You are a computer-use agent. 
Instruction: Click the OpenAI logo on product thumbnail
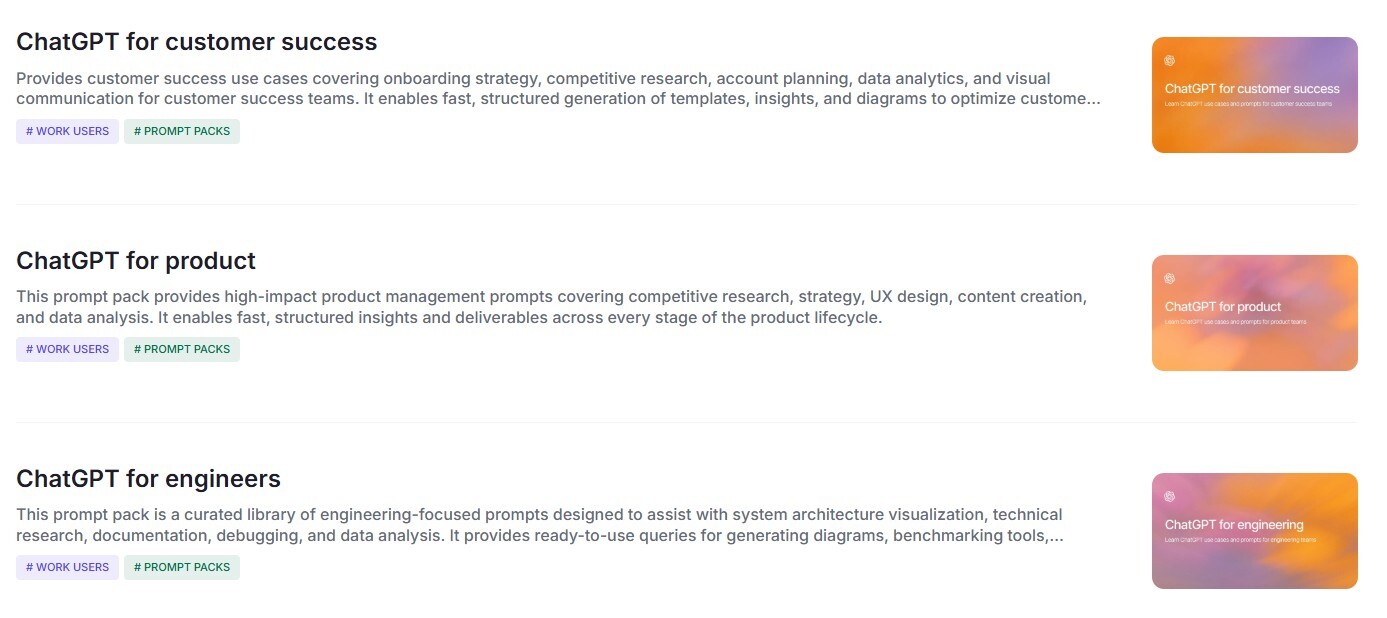[x=1170, y=279]
